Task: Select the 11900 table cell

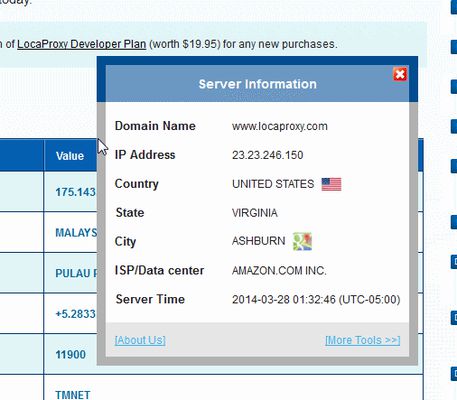Action: click(70, 354)
